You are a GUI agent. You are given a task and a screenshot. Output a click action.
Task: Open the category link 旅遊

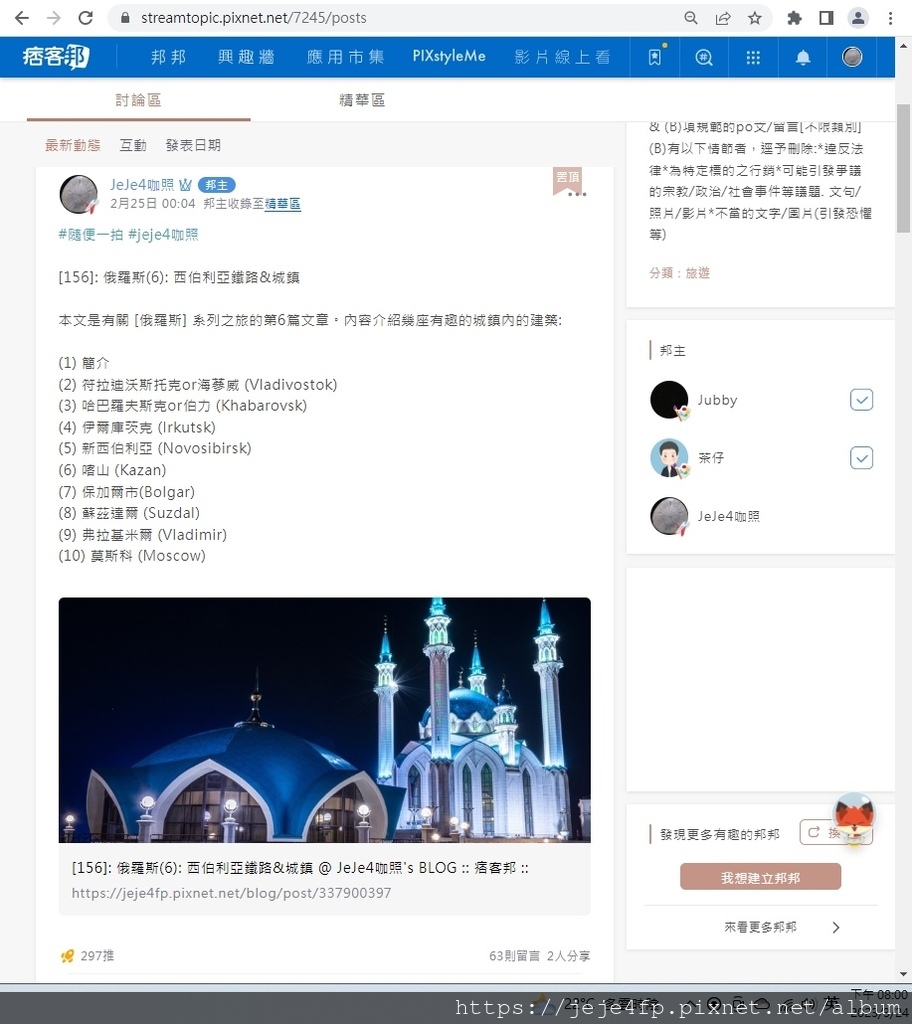pyautogui.click(x=697, y=273)
